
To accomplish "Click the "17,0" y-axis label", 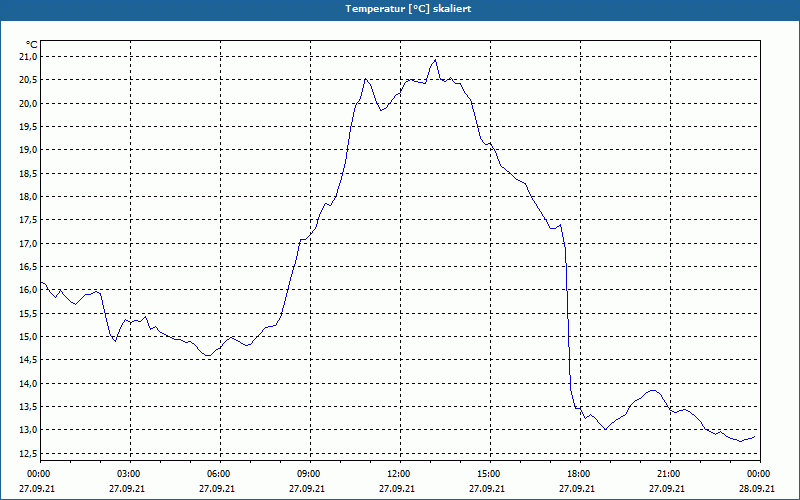I will click(x=29, y=243).
